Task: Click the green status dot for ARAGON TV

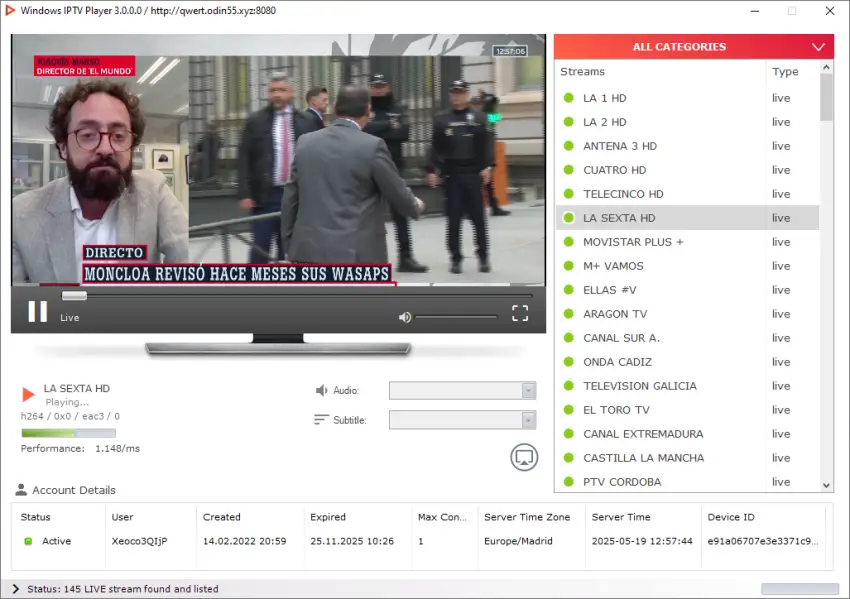Action: (x=569, y=314)
